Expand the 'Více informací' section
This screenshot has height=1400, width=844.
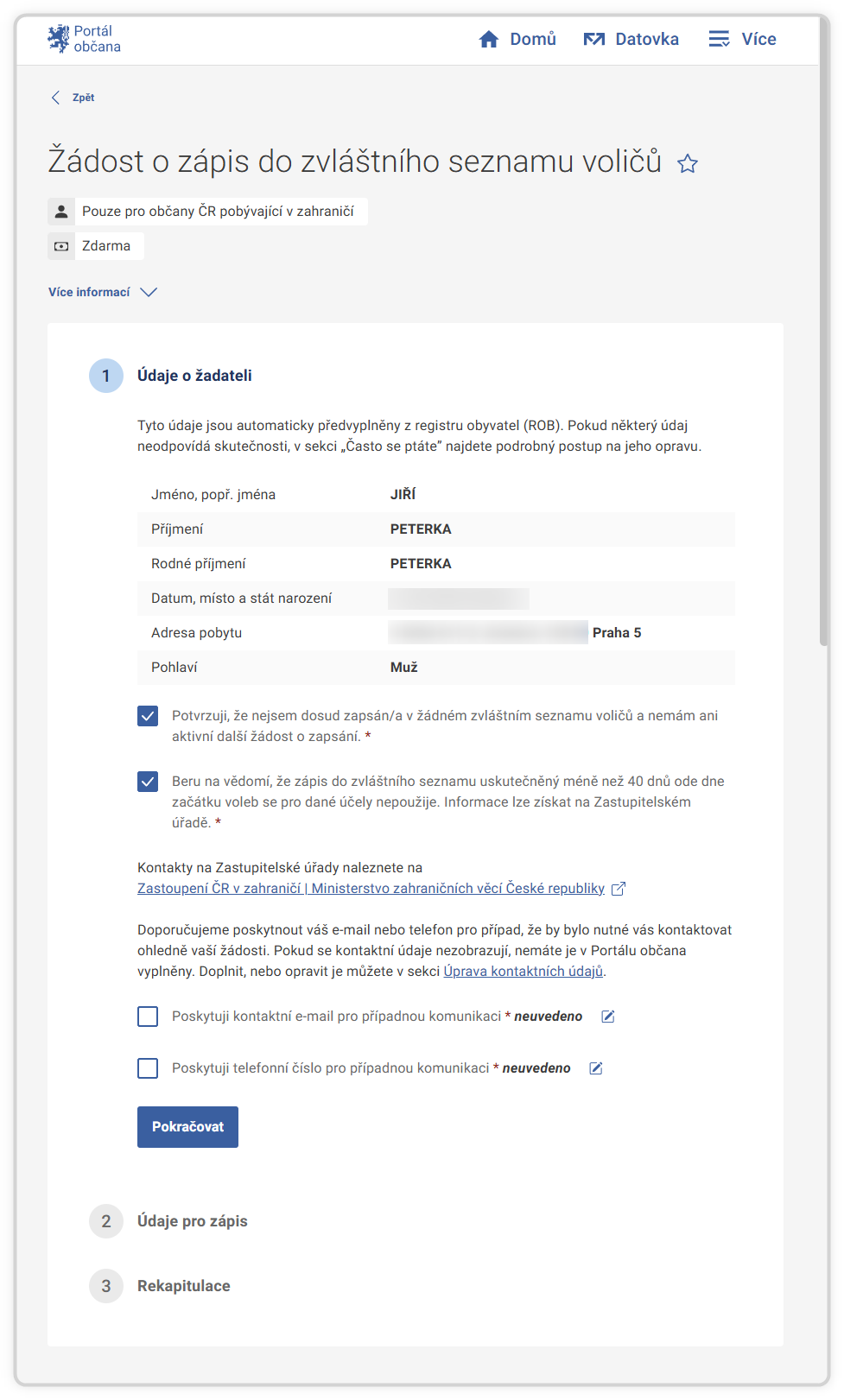coord(102,292)
